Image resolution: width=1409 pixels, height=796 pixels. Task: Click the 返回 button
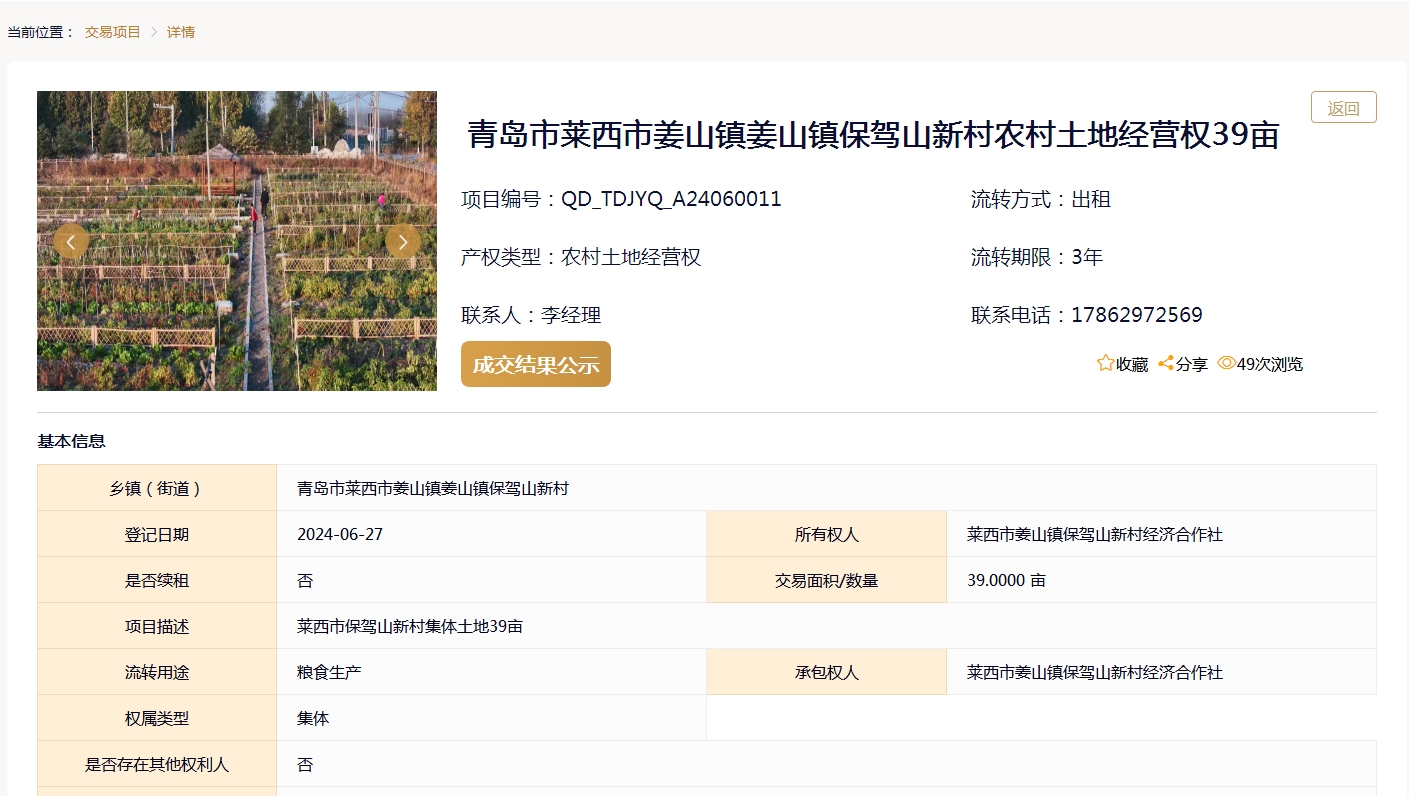[x=1344, y=108]
